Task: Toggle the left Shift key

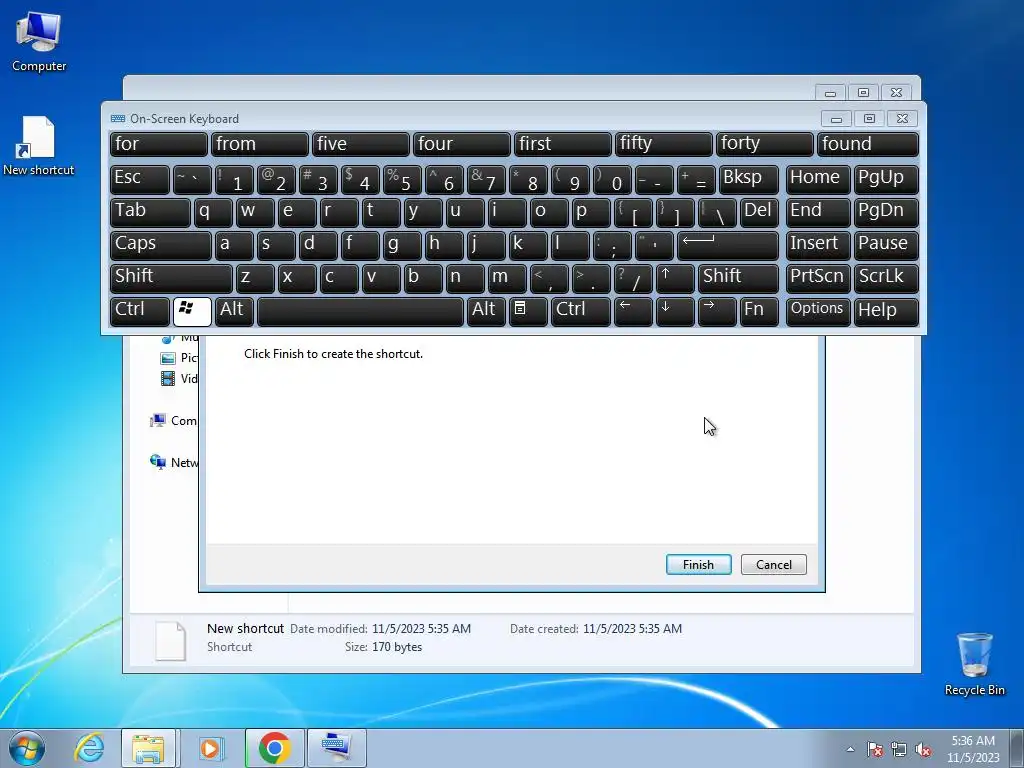Action: [171, 278]
